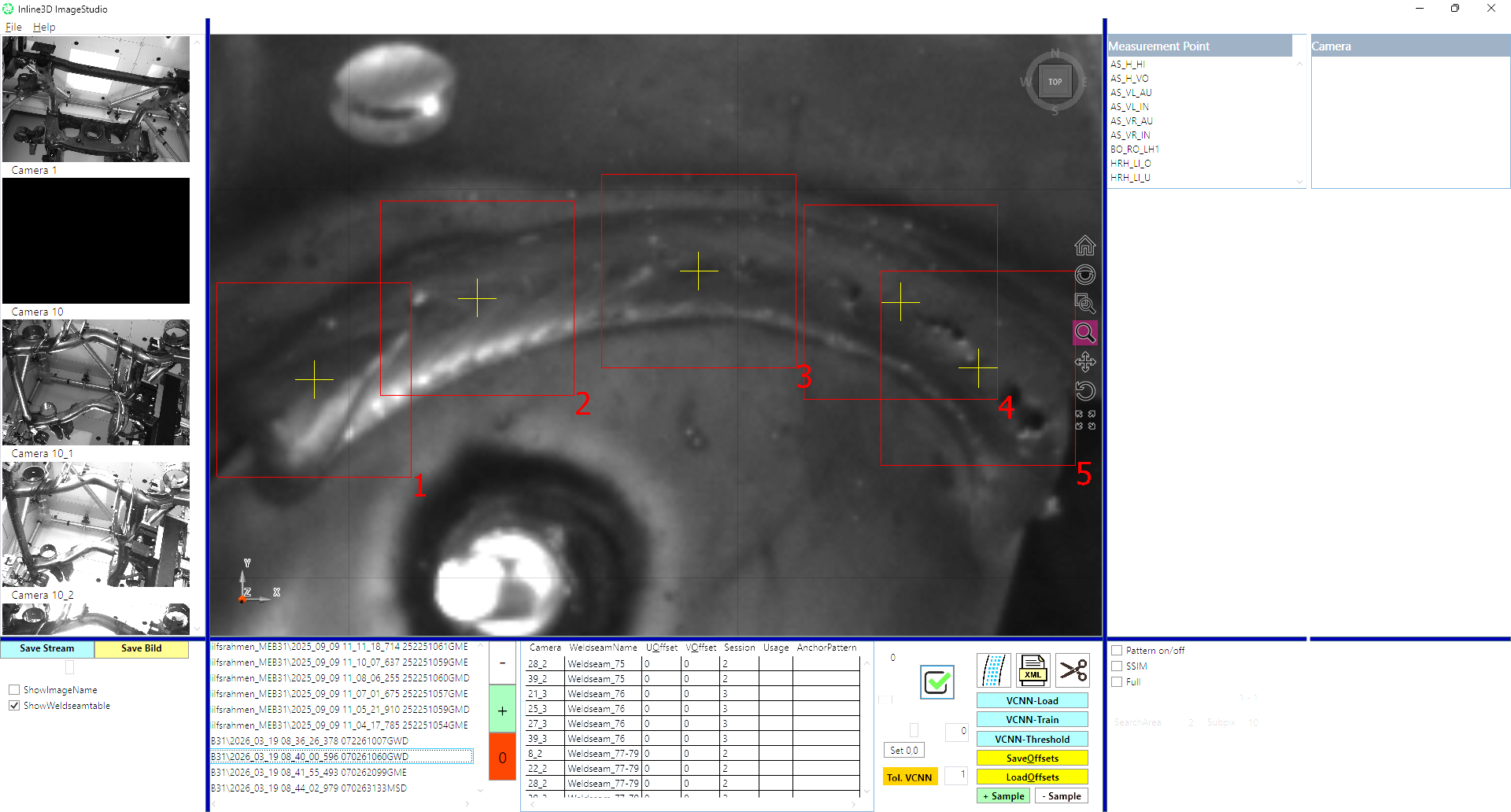Click the rotate/undo arrow icon in viewer
The height and width of the screenshot is (812, 1511).
point(1084,391)
